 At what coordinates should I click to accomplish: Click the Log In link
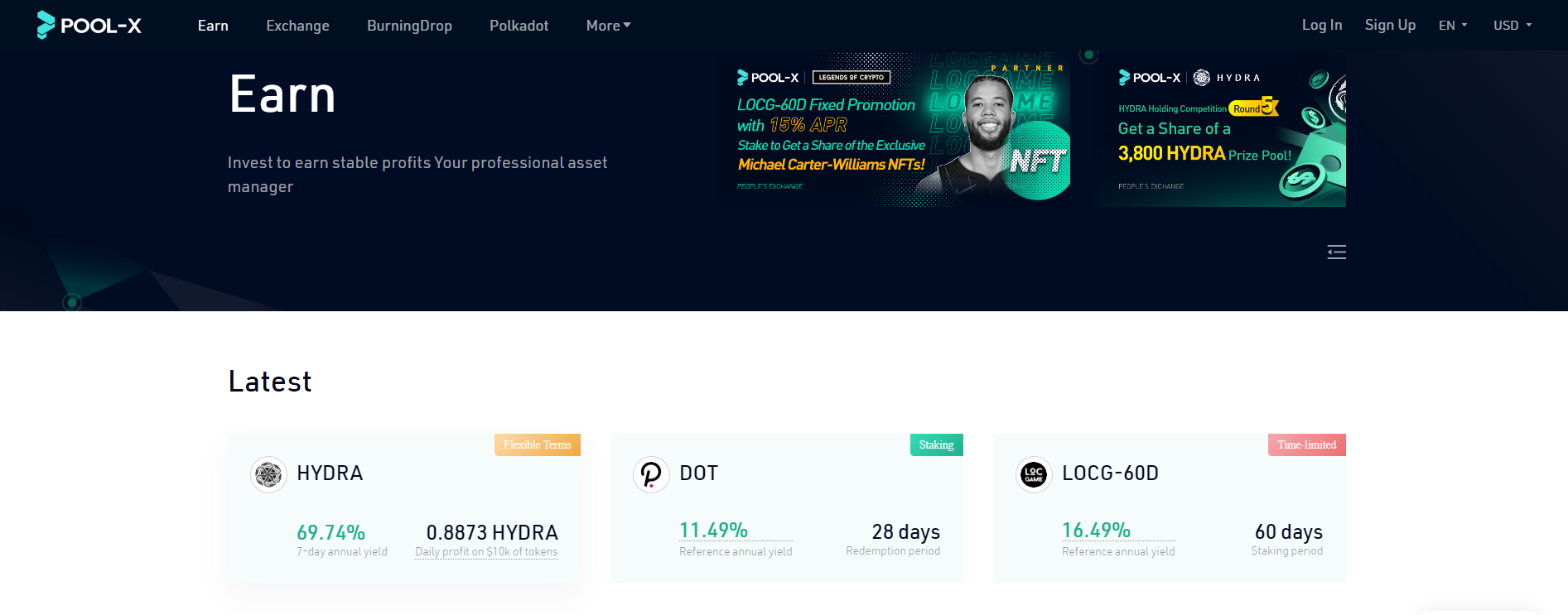coord(1322,25)
